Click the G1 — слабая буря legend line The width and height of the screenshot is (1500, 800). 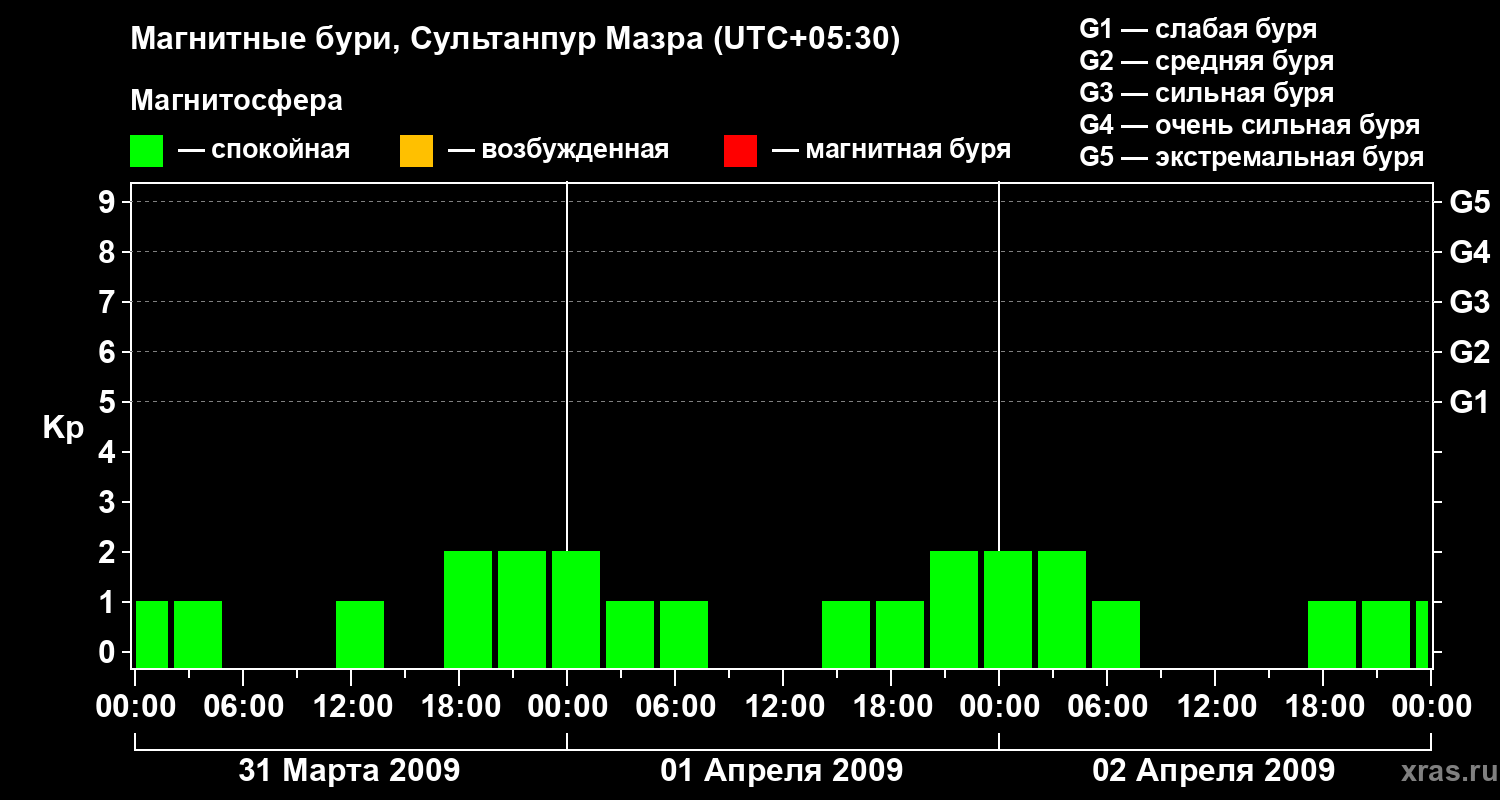tap(1198, 29)
